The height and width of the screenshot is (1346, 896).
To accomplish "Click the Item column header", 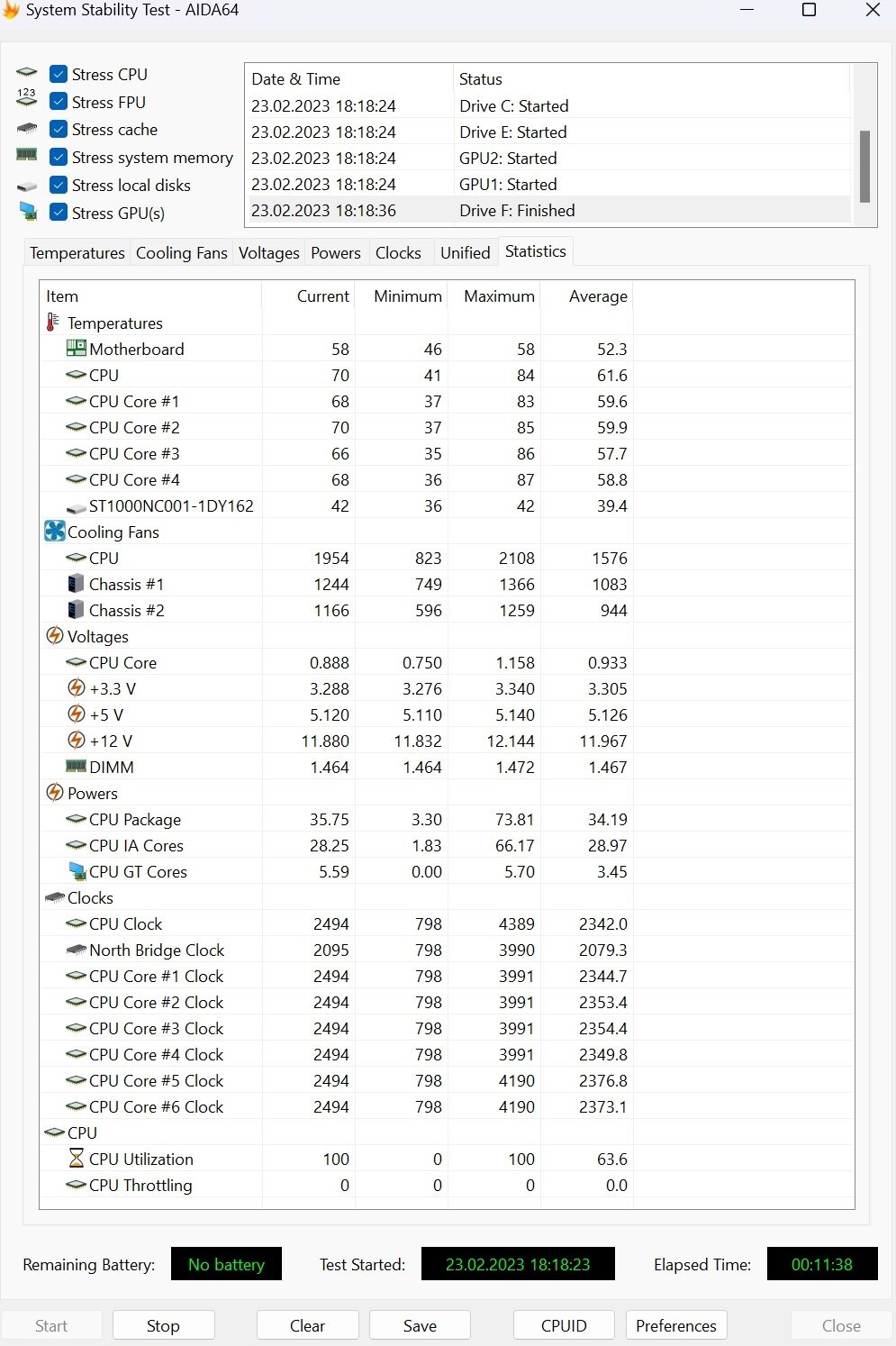I will (x=150, y=296).
